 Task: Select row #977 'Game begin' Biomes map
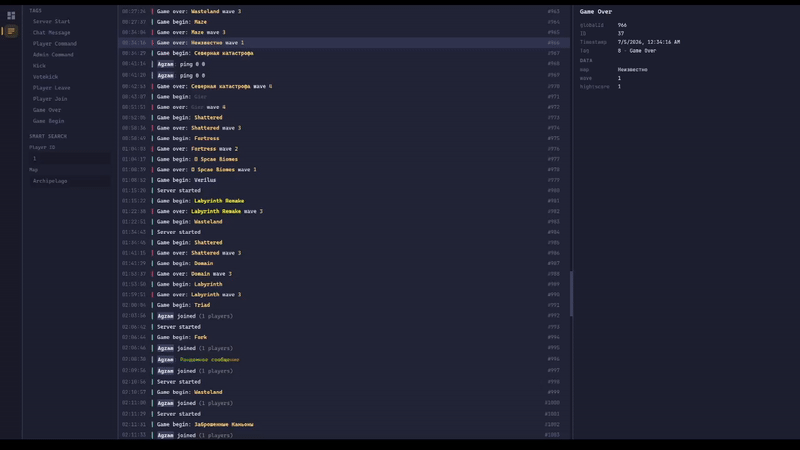pos(344,159)
